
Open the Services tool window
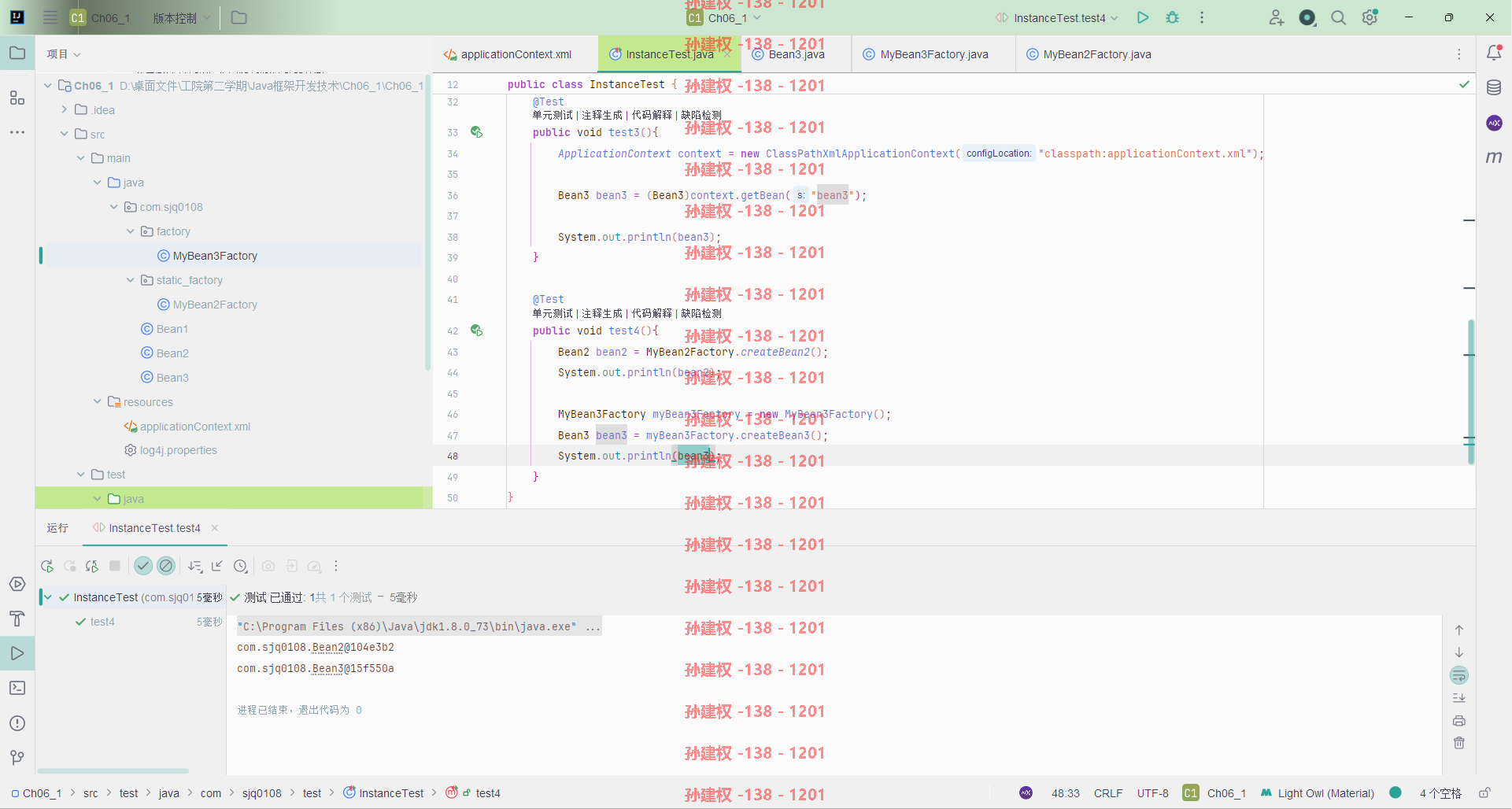tap(17, 584)
